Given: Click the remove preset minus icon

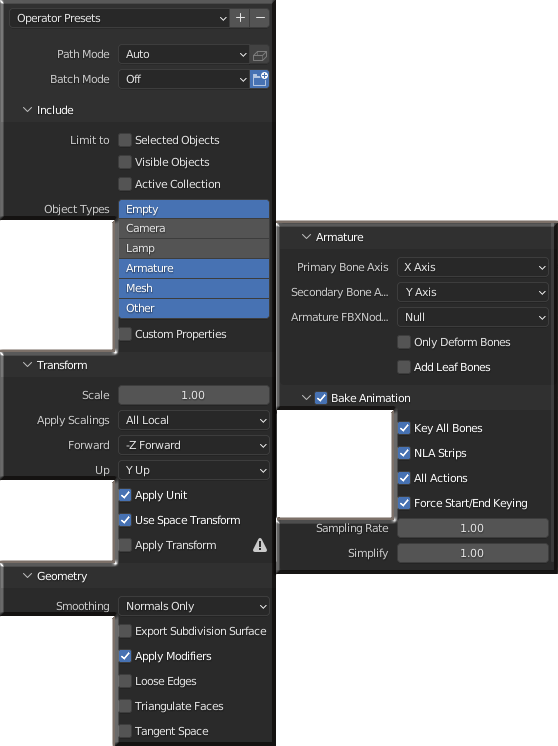Looking at the screenshot, I should [x=260, y=18].
